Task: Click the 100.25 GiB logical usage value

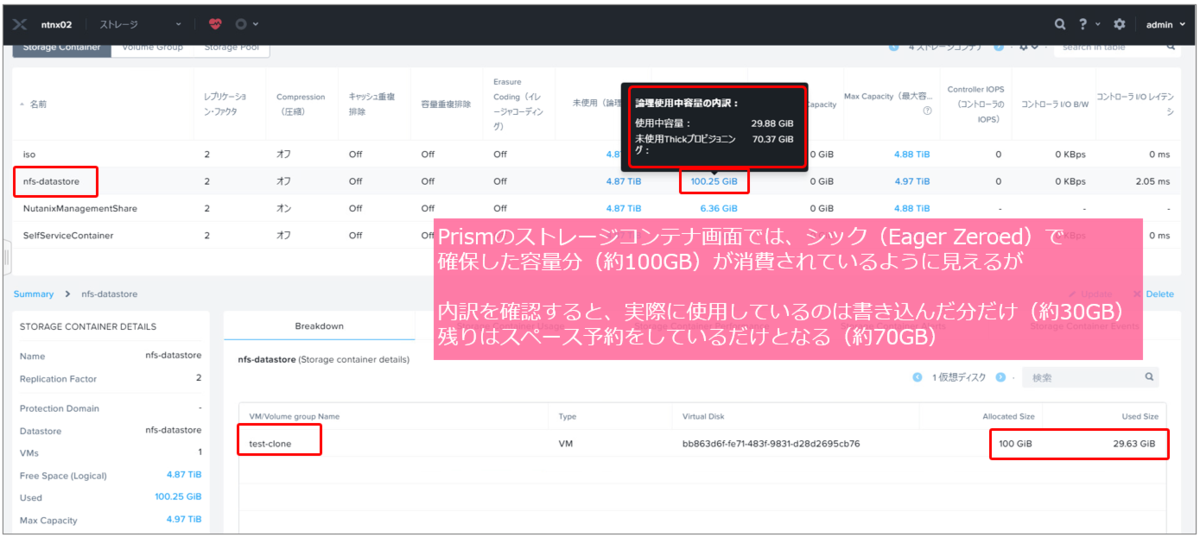Action: coord(714,181)
